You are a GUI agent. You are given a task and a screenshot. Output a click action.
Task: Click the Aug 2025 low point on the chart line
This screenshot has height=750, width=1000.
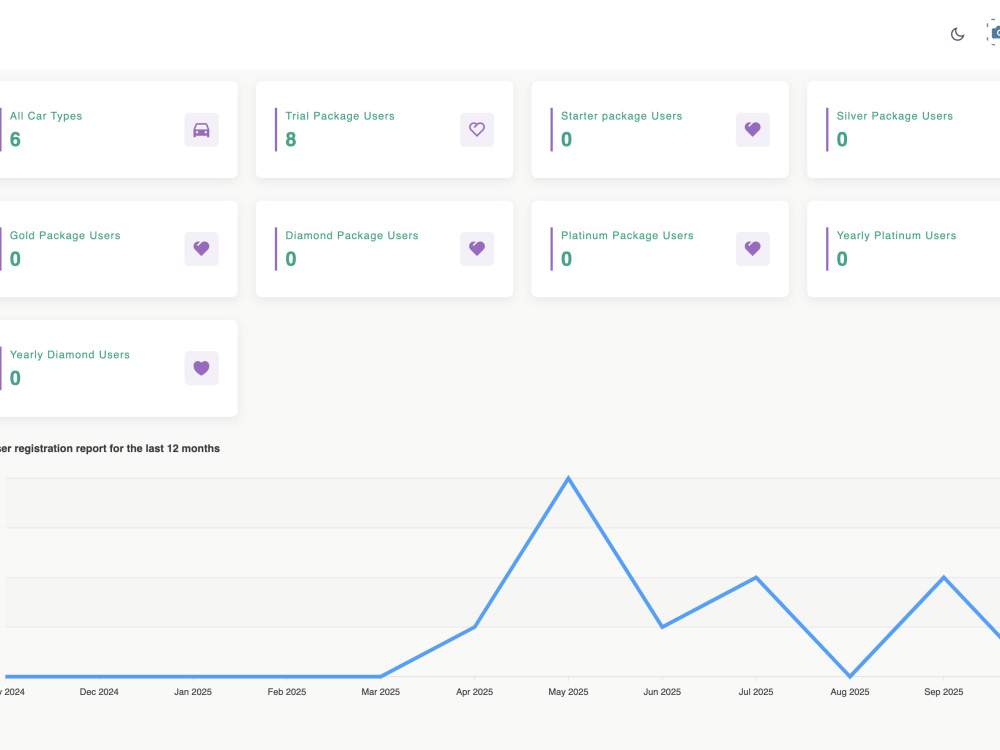point(850,676)
